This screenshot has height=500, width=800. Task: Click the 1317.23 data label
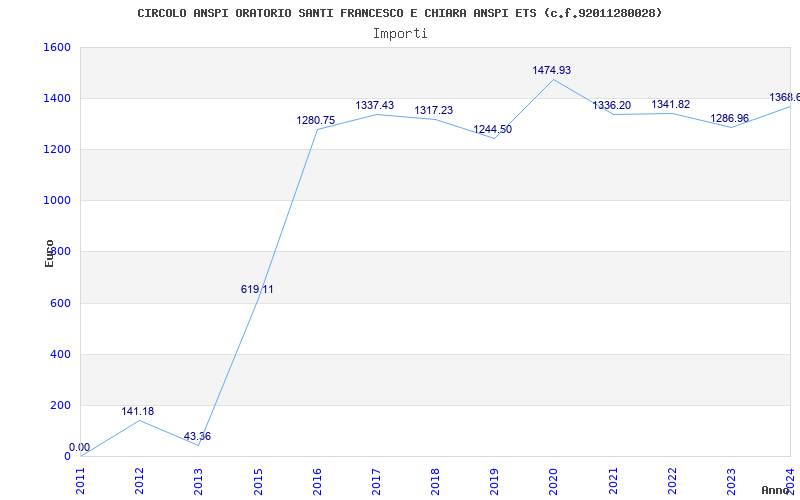click(433, 110)
